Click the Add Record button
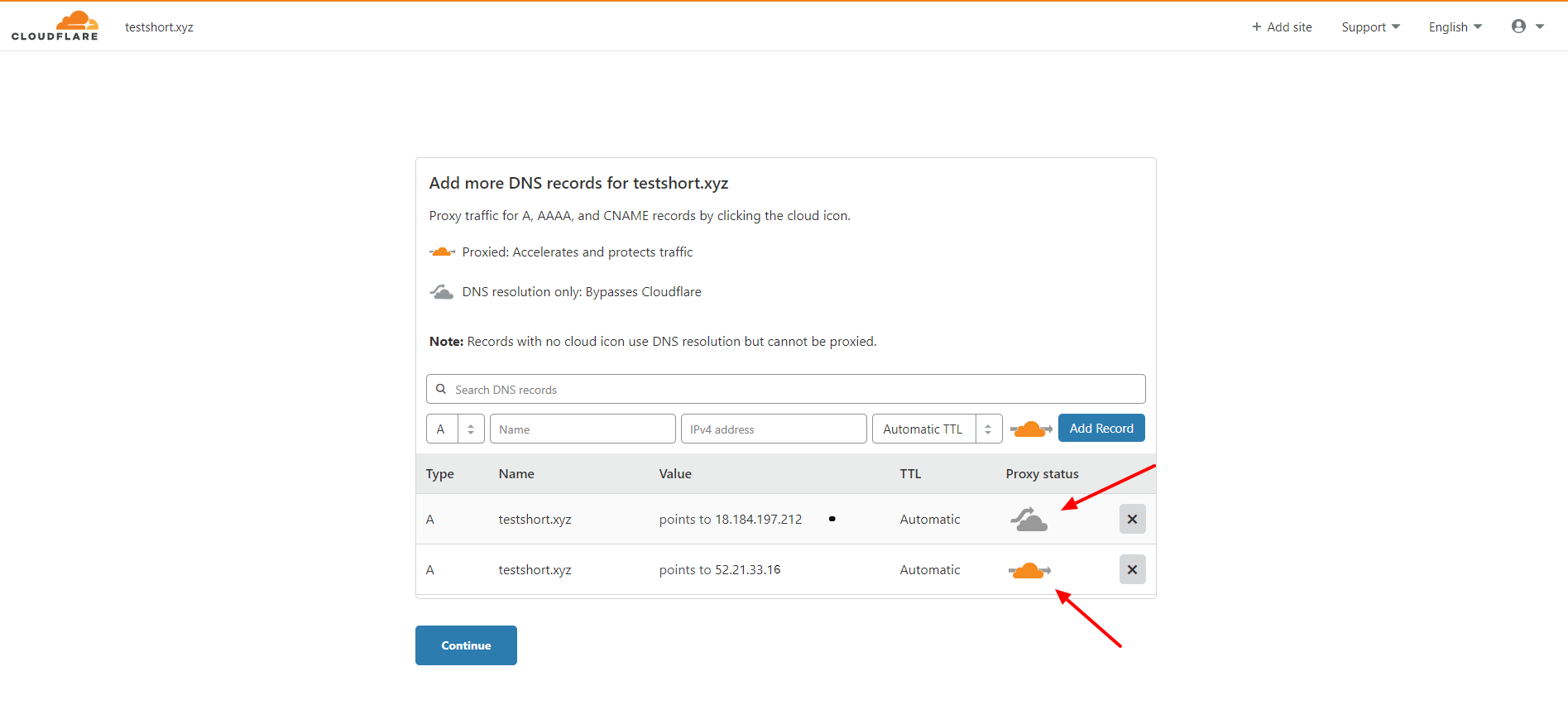 1101,428
